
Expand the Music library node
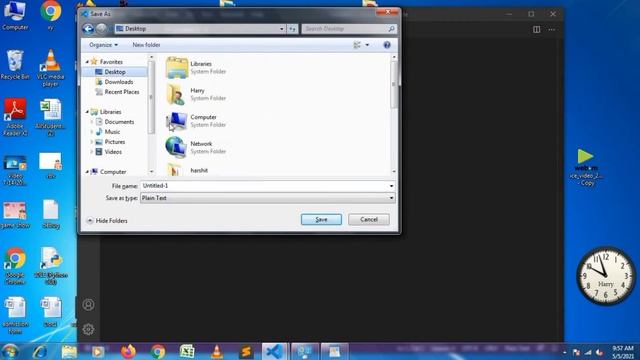(x=92, y=132)
